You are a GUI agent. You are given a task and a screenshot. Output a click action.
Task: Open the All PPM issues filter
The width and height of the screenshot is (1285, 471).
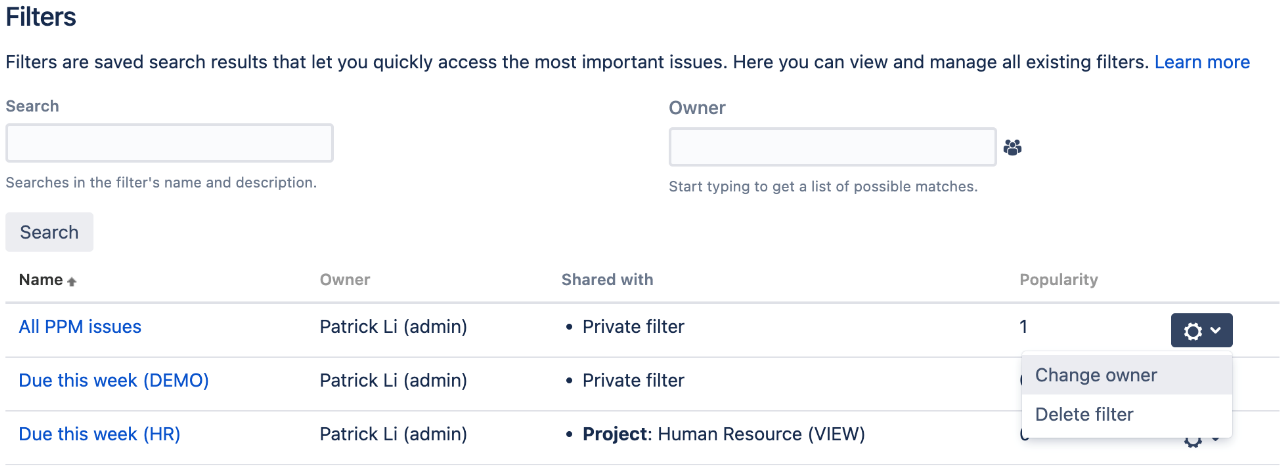[x=80, y=327]
